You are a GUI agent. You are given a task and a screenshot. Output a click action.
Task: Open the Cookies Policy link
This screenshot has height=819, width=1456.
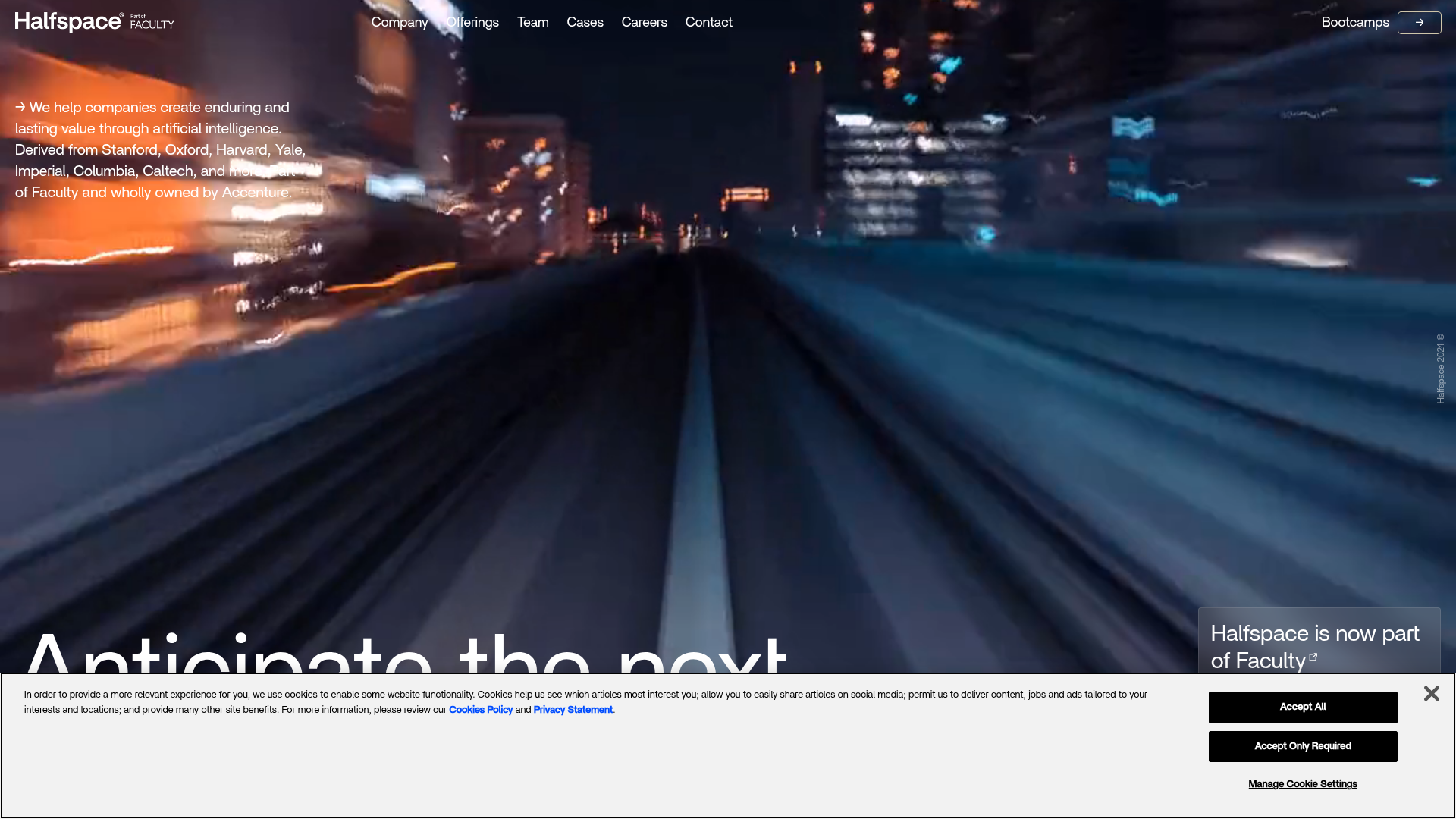click(481, 710)
